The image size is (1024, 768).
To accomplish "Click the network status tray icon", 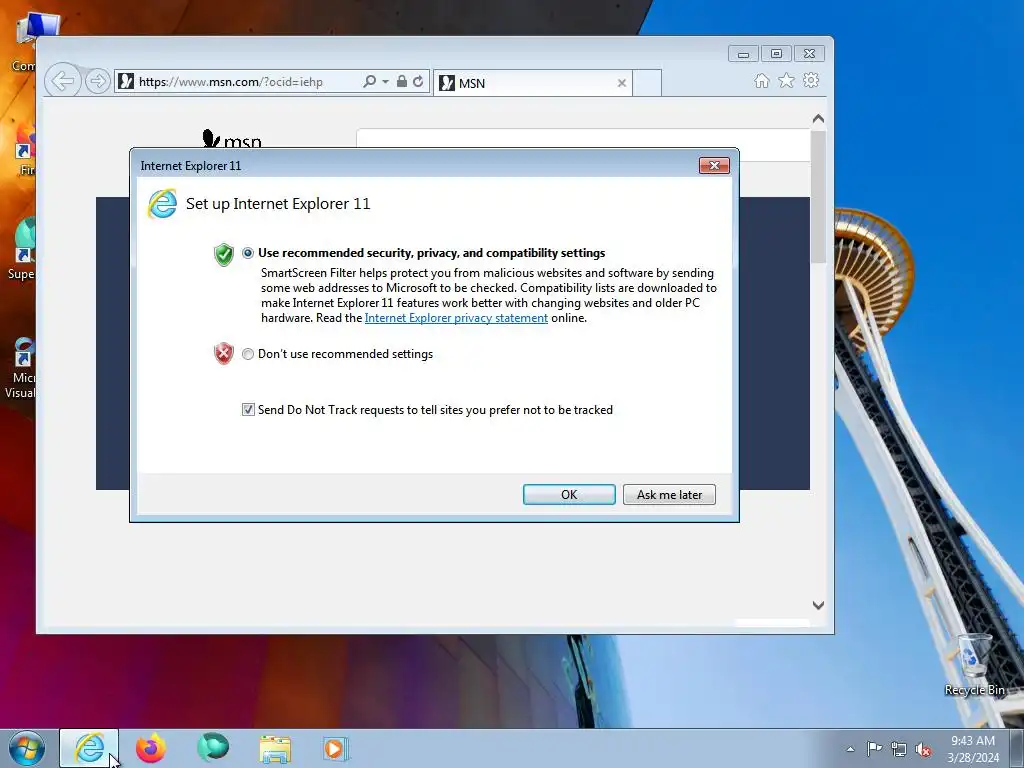I will click(899, 749).
